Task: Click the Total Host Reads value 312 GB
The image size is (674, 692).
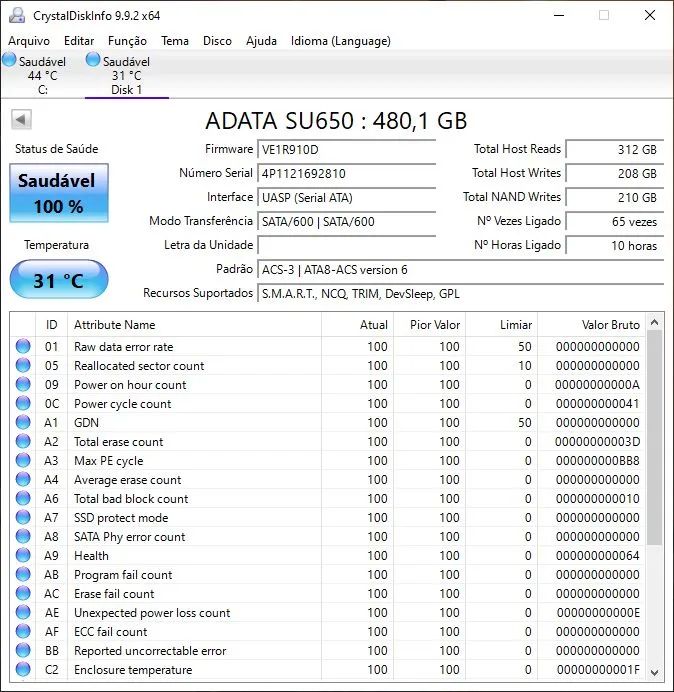Action: click(614, 150)
